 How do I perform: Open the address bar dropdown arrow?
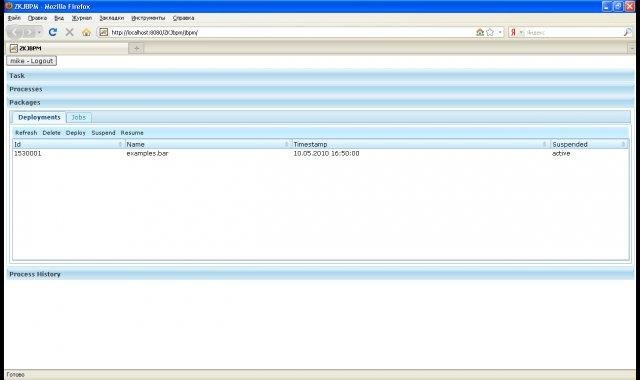500,32
